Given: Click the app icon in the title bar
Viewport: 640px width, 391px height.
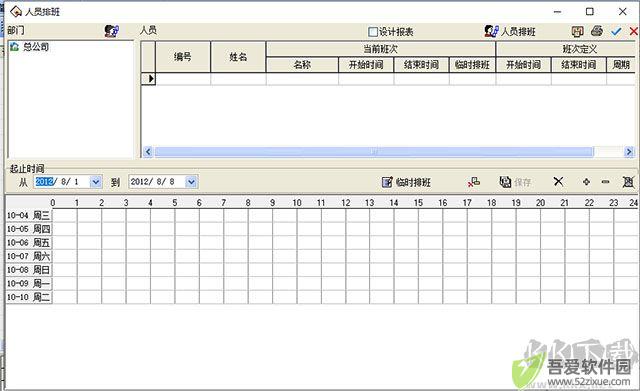Looking at the screenshot, I should pyautogui.click(x=16, y=11).
